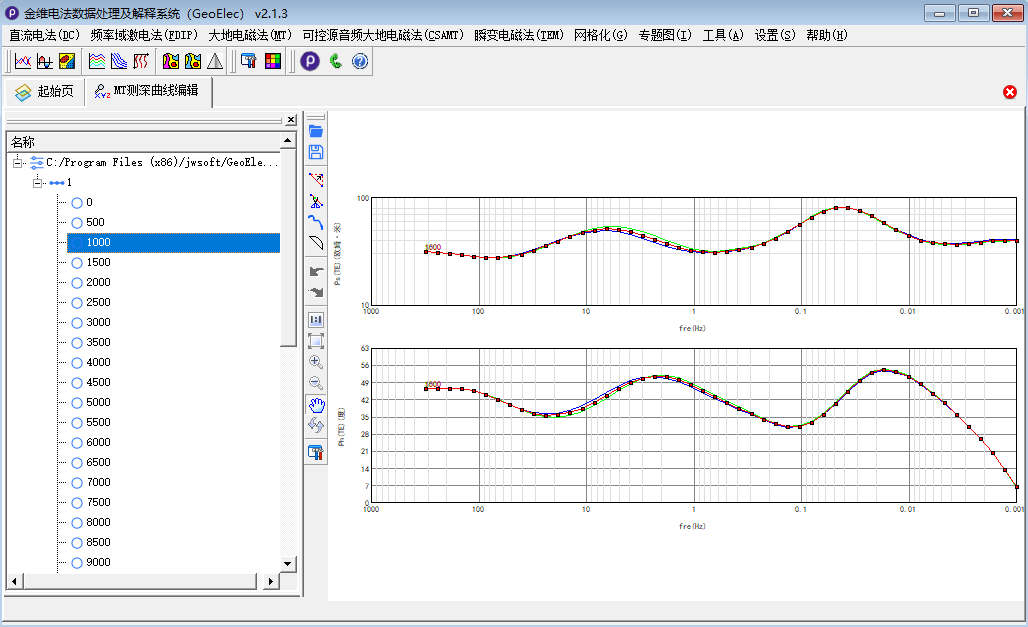This screenshot has width=1028, height=627.
Task: Select the black arc curve tool
Action: pos(316,243)
